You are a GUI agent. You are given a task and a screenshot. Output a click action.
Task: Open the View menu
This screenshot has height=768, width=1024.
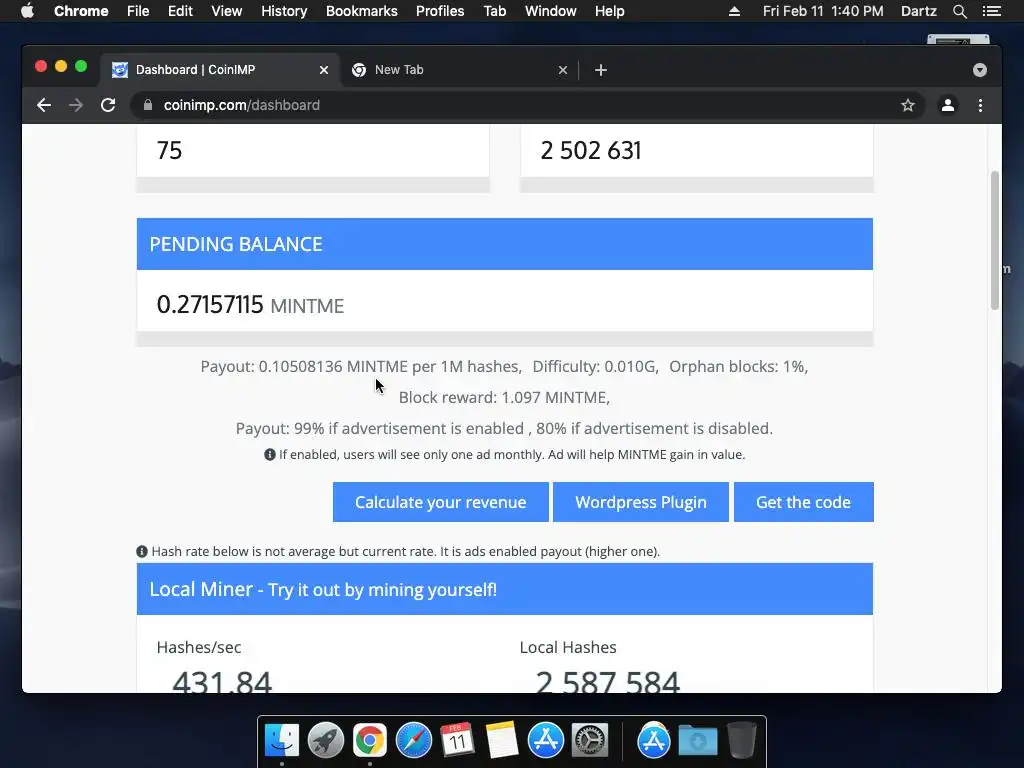pos(227,11)
